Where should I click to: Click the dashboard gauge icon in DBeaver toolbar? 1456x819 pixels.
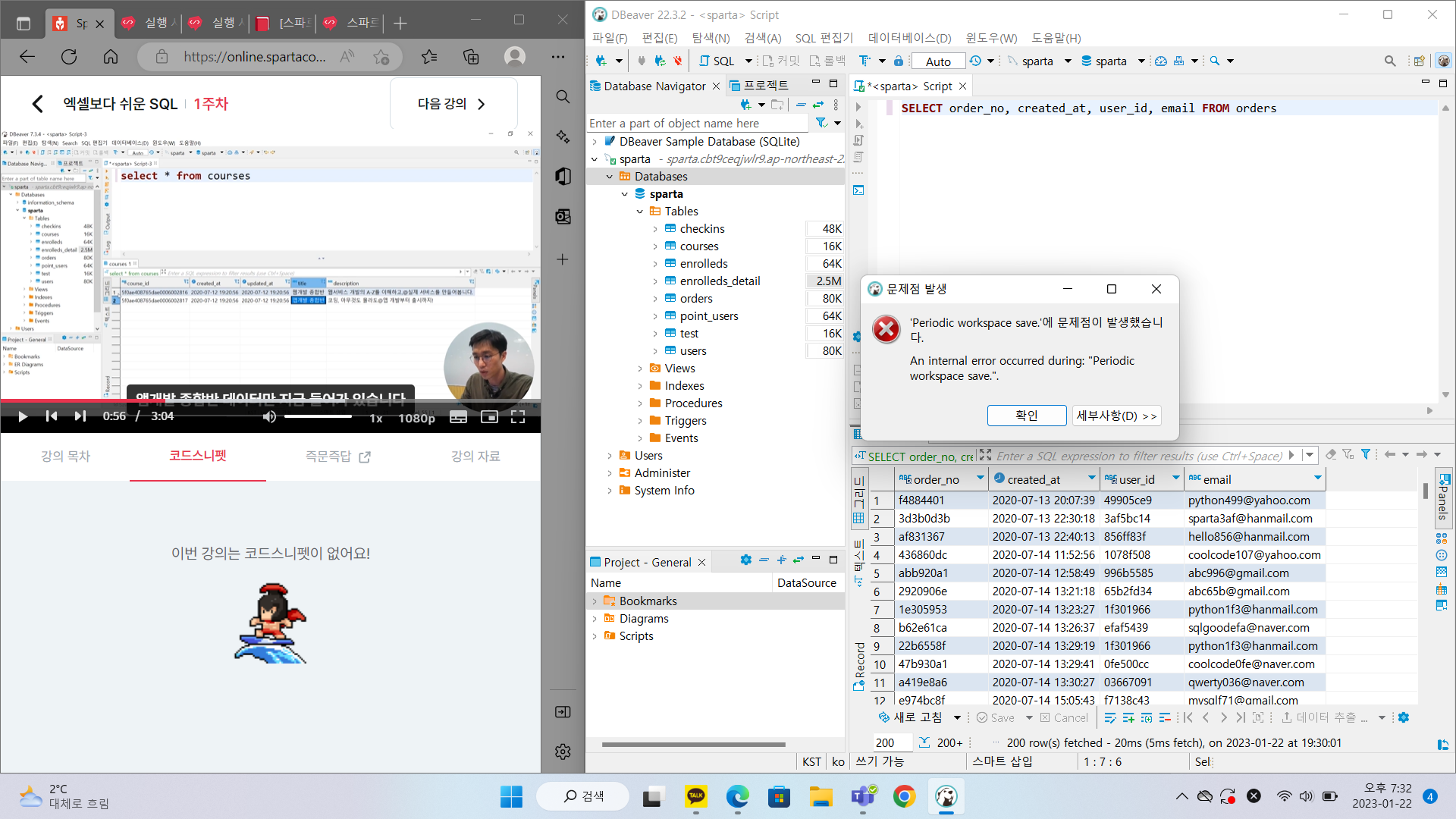[x=1160, y=61]
